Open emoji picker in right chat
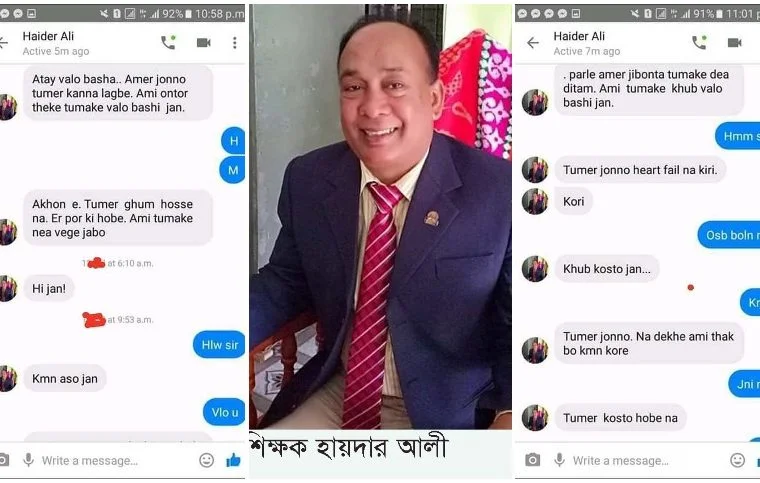This screenshot has width=760, height=483. tap(737, 460)
